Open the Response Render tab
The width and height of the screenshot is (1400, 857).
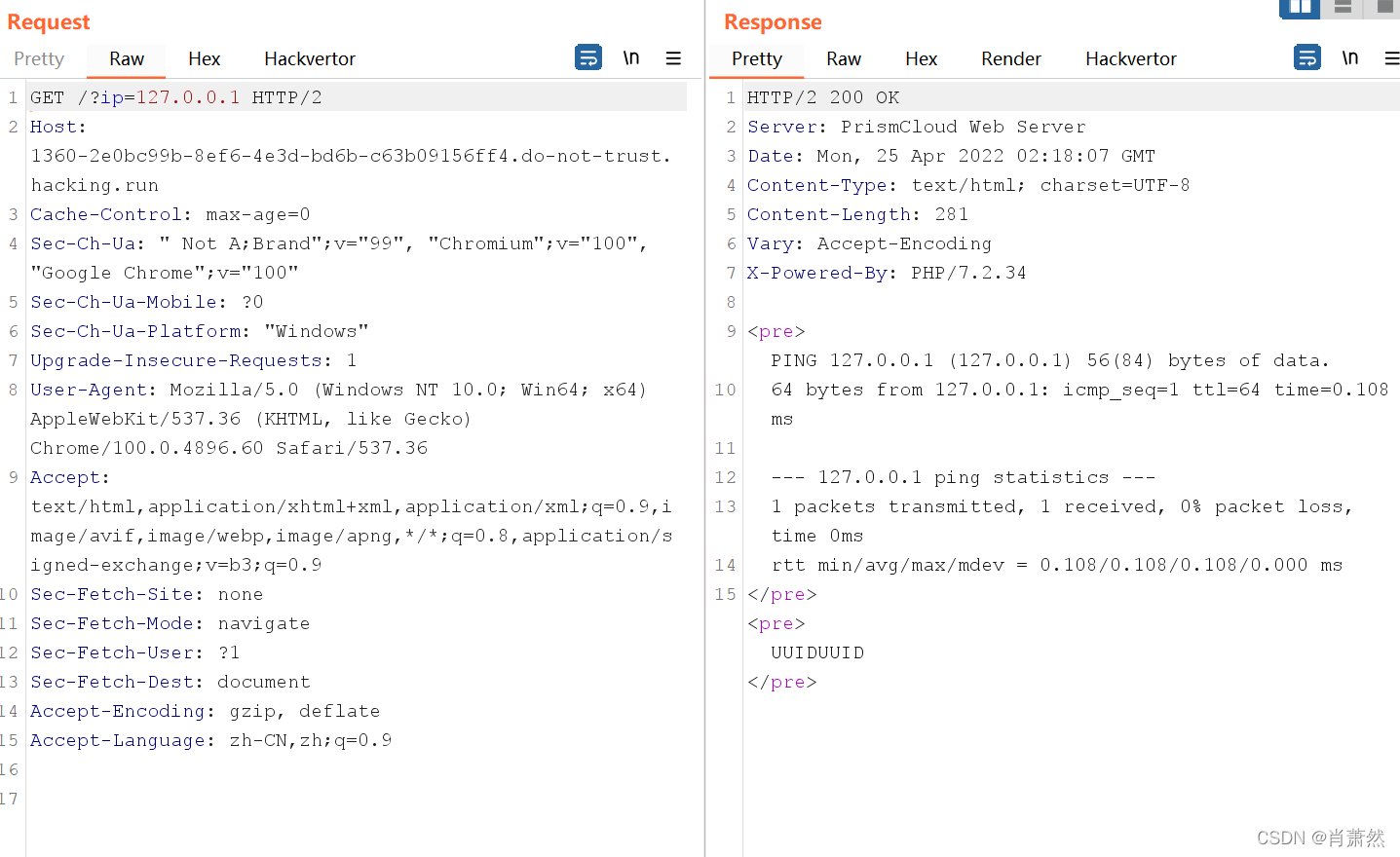point(1011,59)
